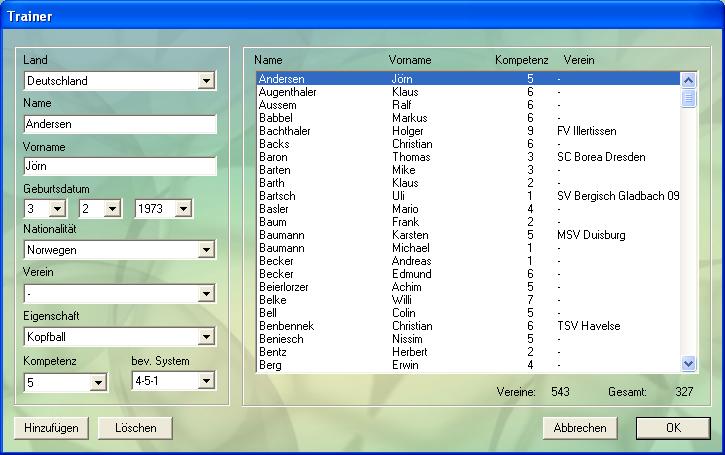Click the Name field containing Andersen
The width and height of the screenshot is (725, 455).
click(x=120, y=124)
